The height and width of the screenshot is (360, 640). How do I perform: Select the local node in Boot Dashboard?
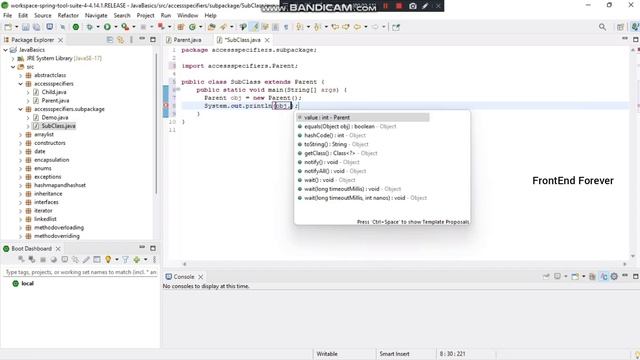27,284
